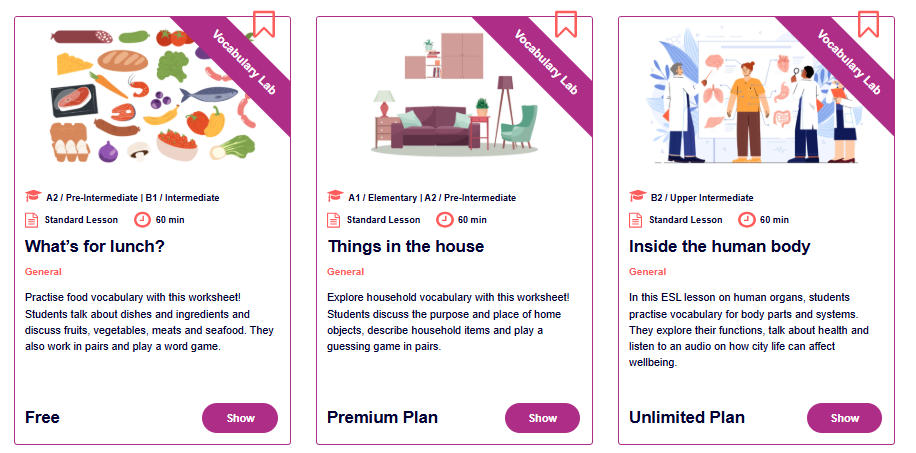Click the document icon on What's for lunch? card
916x453 pixels.
pyautogui.click(x=33, y=220)
